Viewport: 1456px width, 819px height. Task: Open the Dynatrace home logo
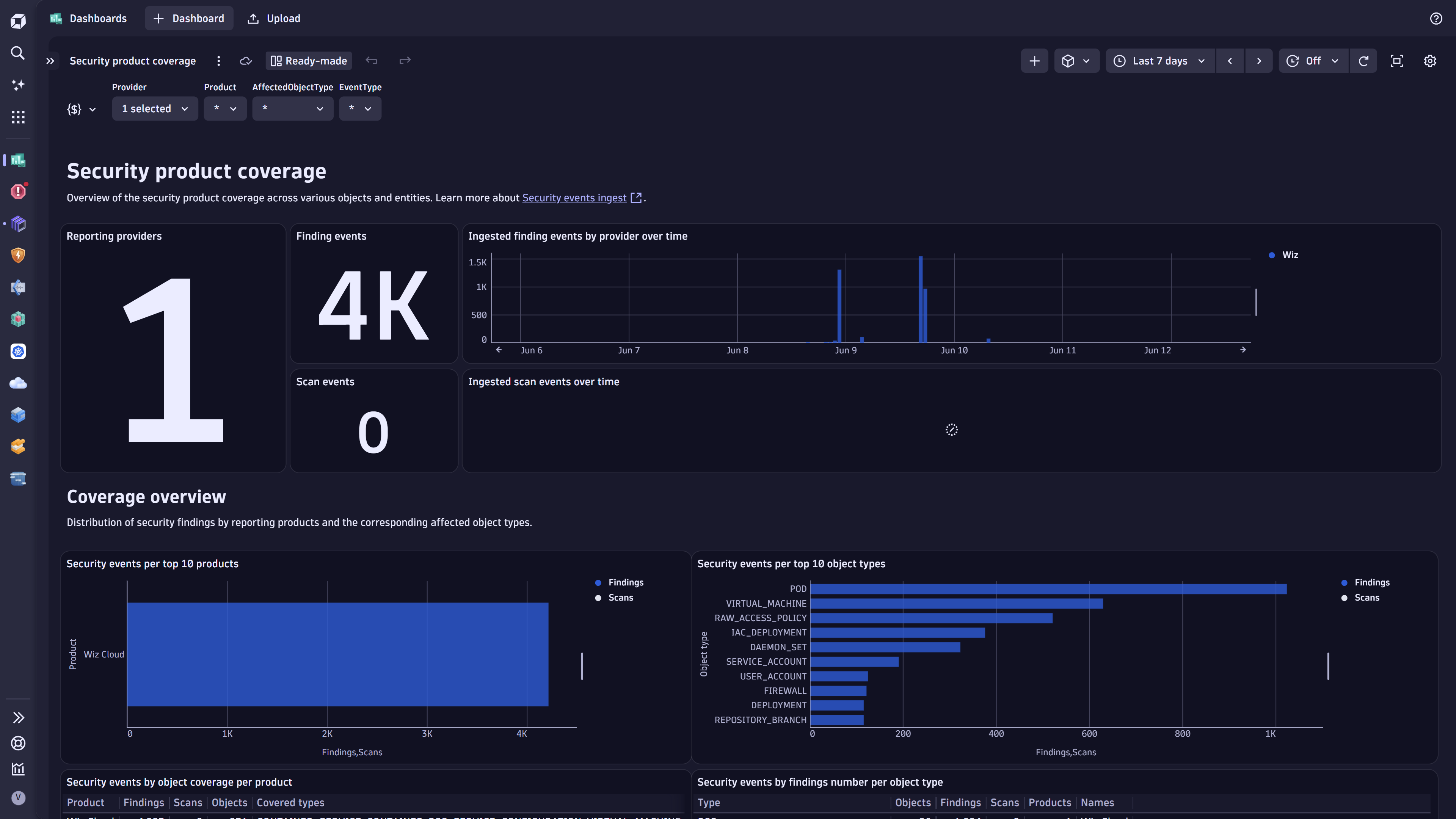[18, 21]
